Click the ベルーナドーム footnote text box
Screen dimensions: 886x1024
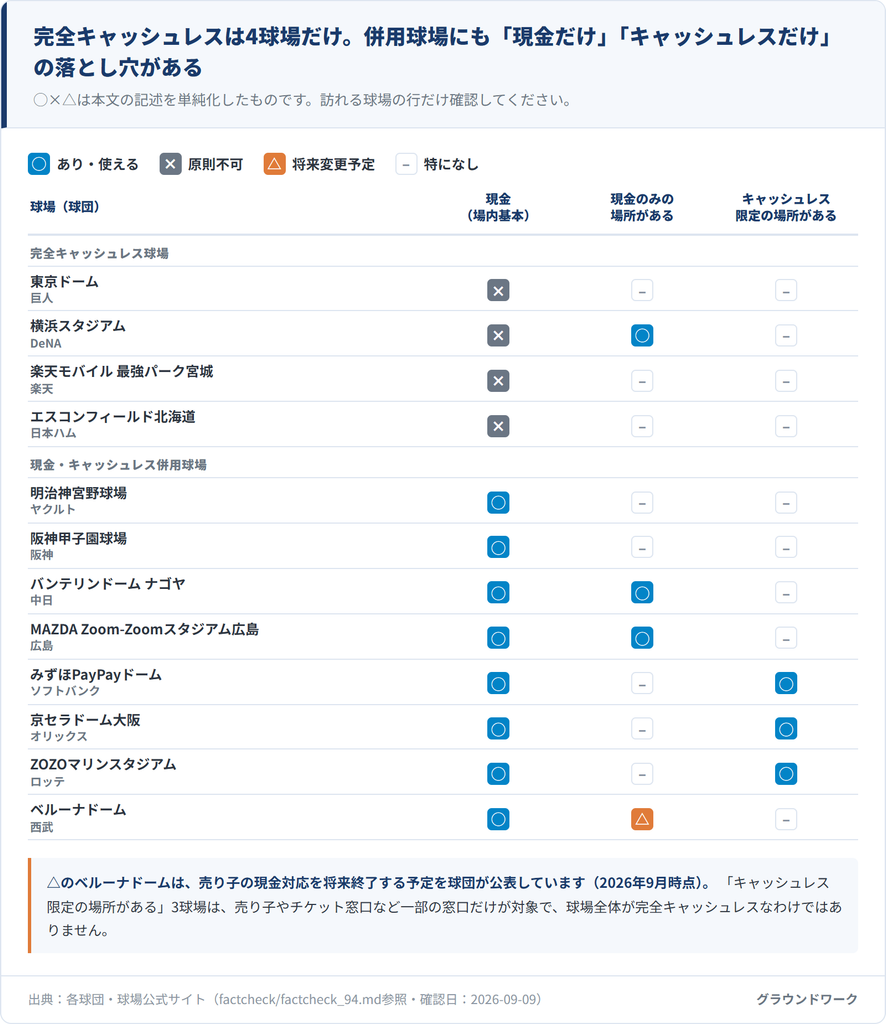click(443, 906)
